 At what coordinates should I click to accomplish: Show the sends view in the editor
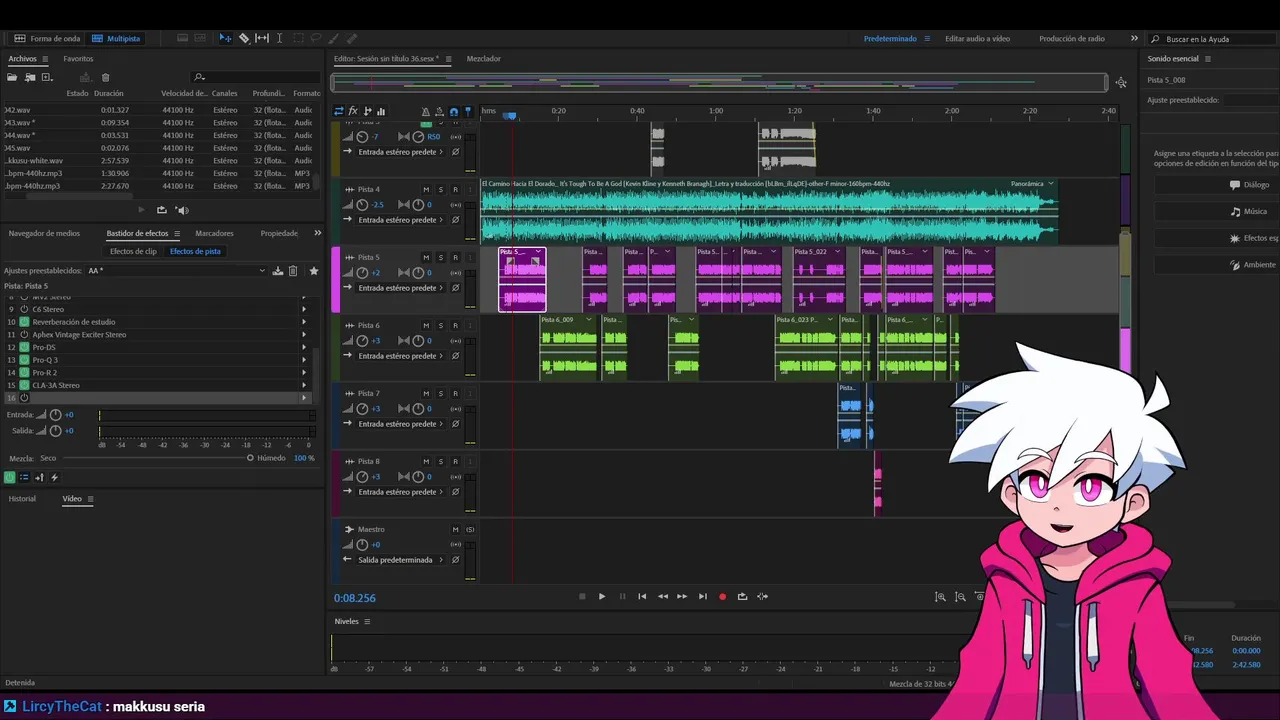click(x=367, y=111)
